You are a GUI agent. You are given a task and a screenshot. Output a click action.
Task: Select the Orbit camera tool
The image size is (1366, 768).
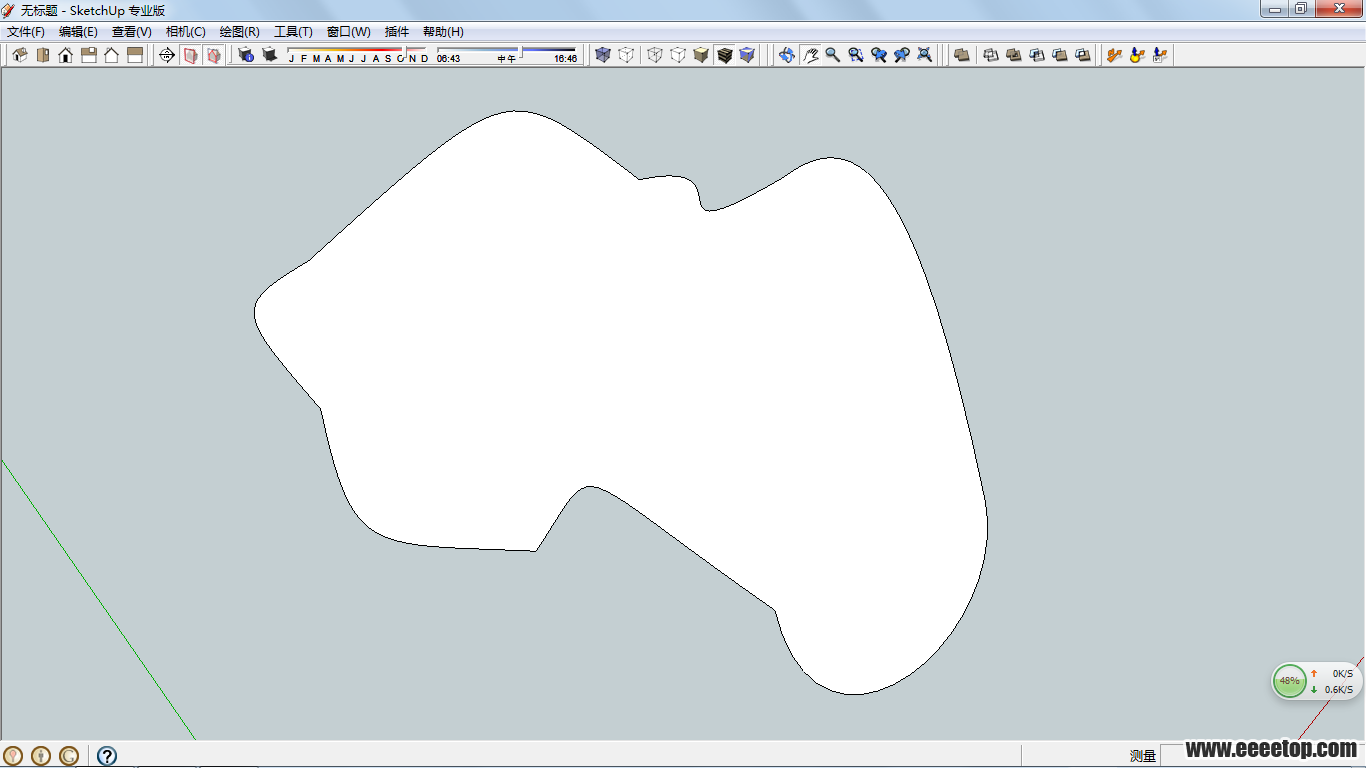pos(786,55)
